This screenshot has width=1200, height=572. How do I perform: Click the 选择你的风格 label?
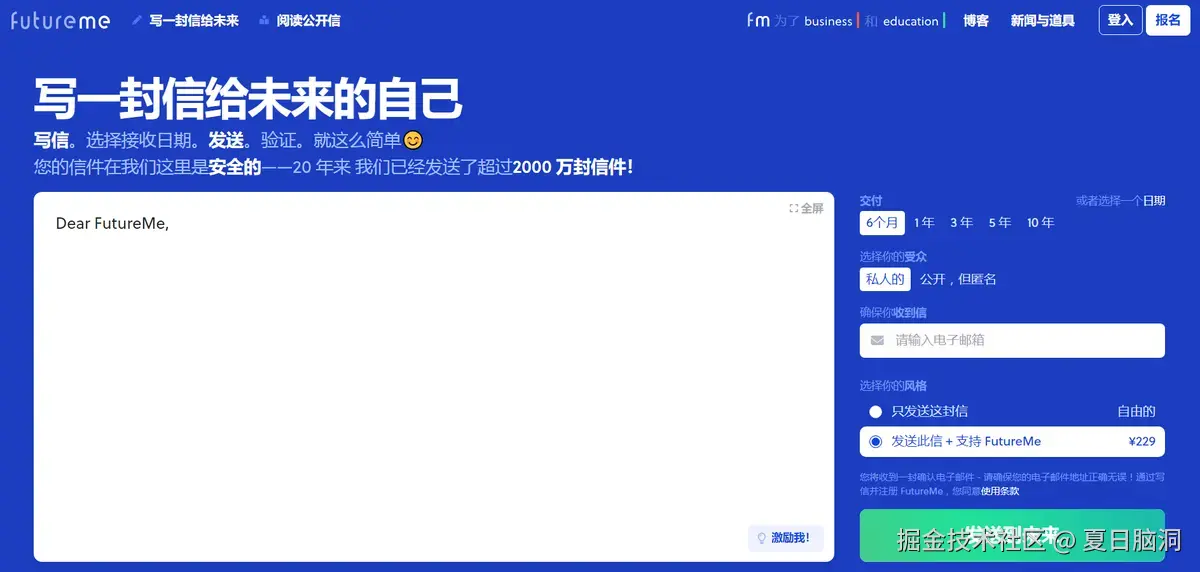click(x=893, y=385)
